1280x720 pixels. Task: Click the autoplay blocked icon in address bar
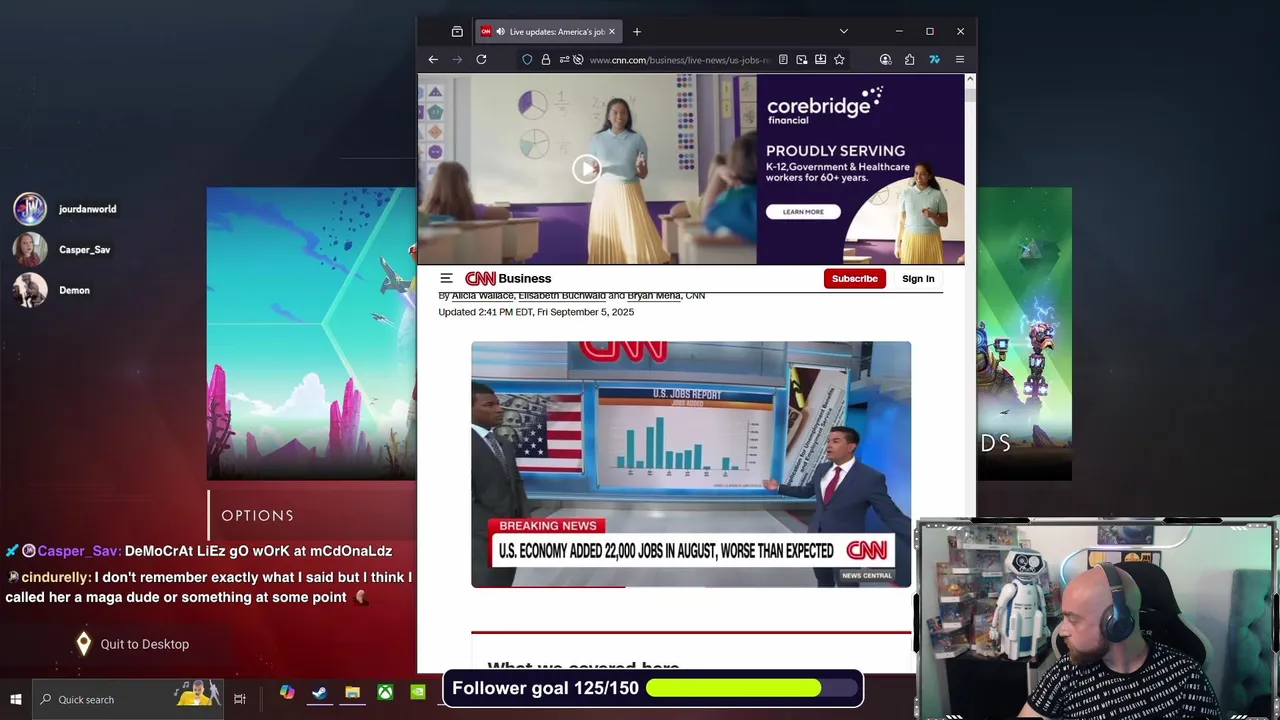(578, 60)
